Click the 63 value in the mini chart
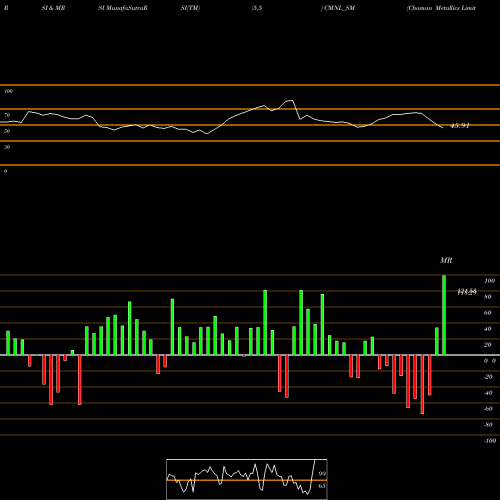500x500 pixels. 322,486
